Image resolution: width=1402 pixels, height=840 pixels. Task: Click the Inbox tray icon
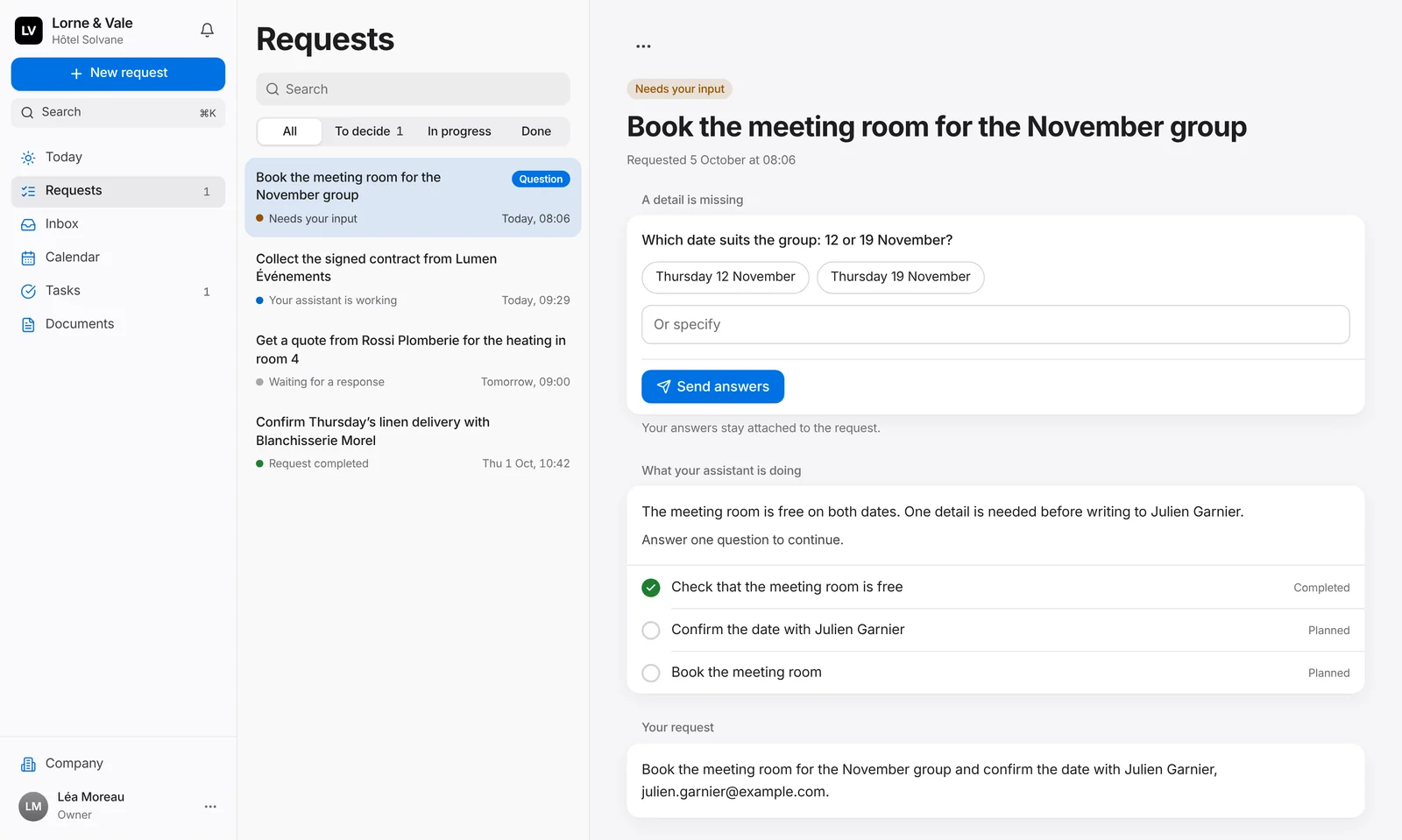tap(28, 224)
